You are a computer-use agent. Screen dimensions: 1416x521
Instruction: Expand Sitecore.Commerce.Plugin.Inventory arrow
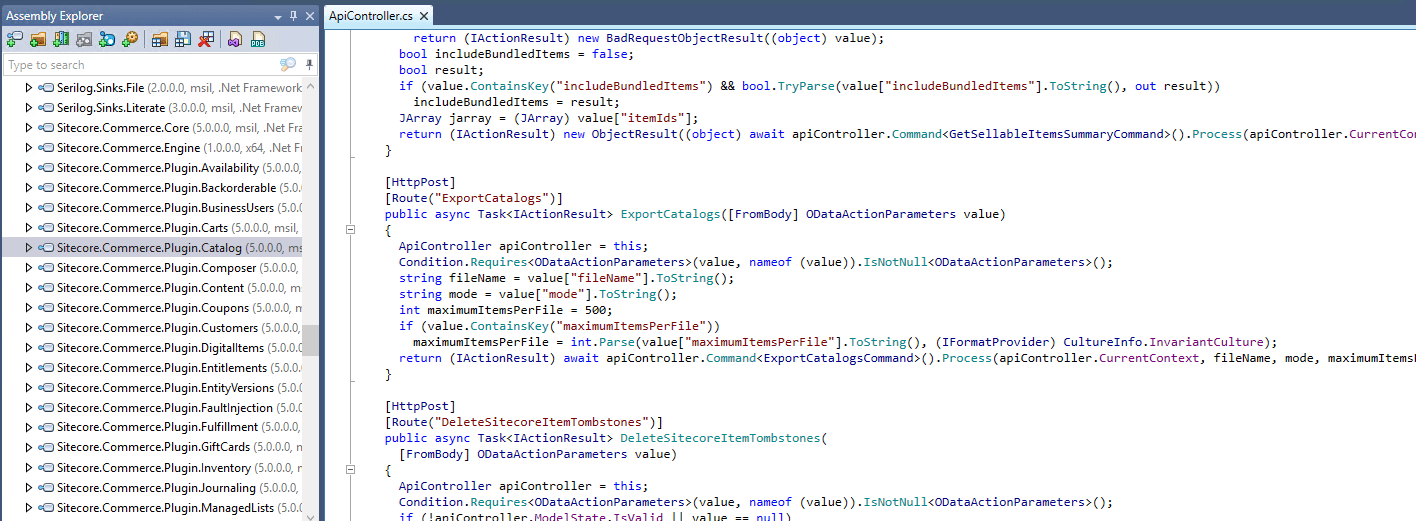click(29, 468)
